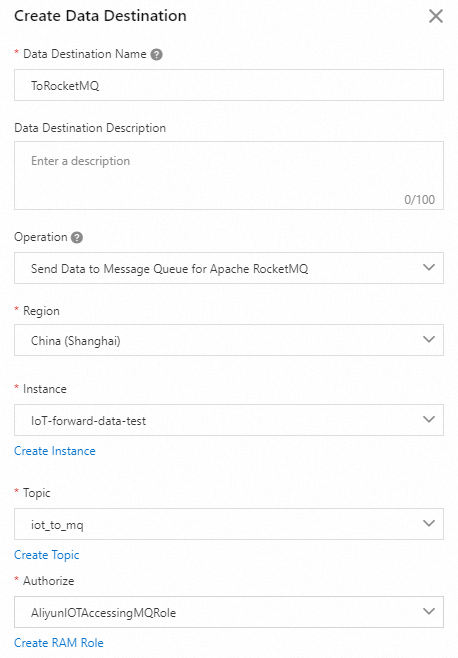
Task: Close the Create Data Destination dialog
Action: point(436,16)
